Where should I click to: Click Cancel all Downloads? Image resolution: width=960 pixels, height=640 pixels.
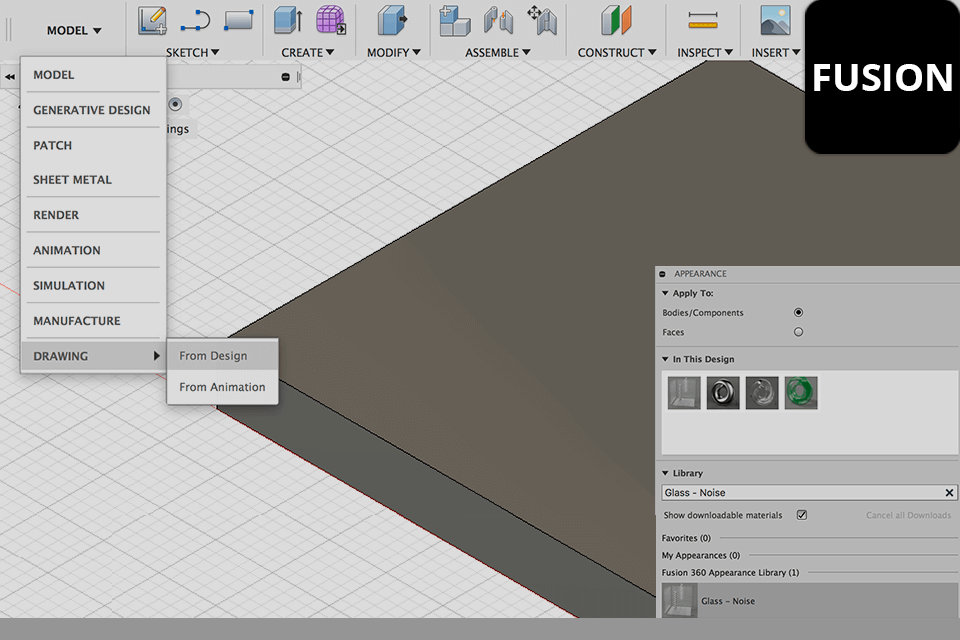click(908, 515)
